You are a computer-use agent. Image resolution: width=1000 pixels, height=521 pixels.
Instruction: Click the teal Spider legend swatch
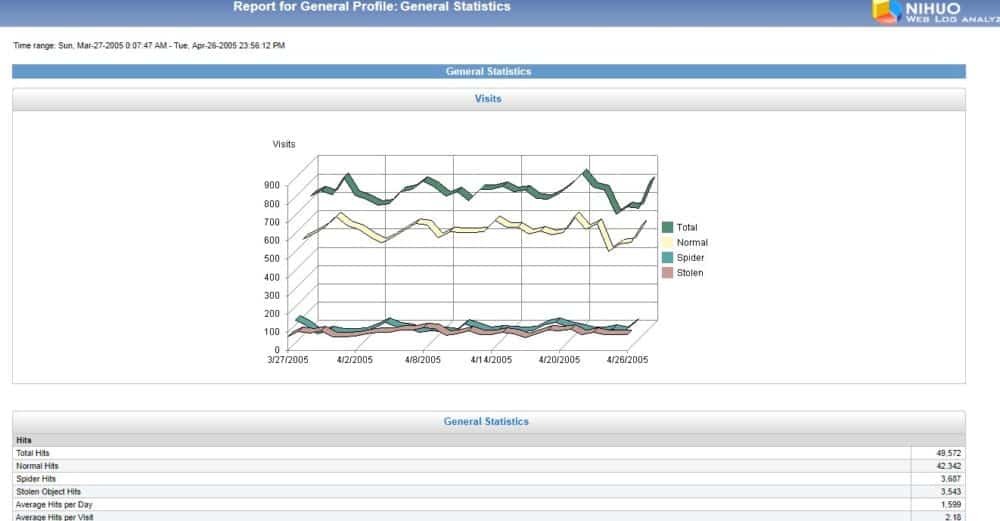point(667,258)
